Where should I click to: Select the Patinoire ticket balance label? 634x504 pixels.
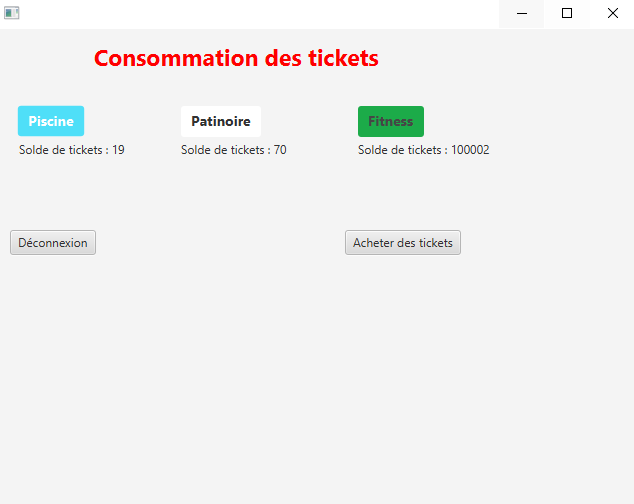tap(233, 150)
